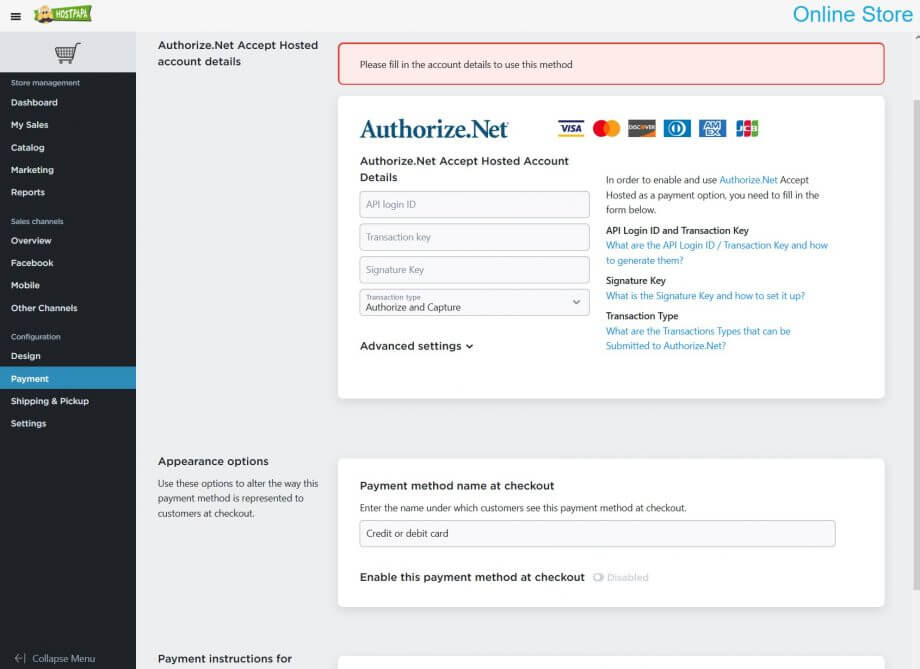Click the Visa card icon
The image size is (920, 669).
pyautogui.click(x=571, y=128)
